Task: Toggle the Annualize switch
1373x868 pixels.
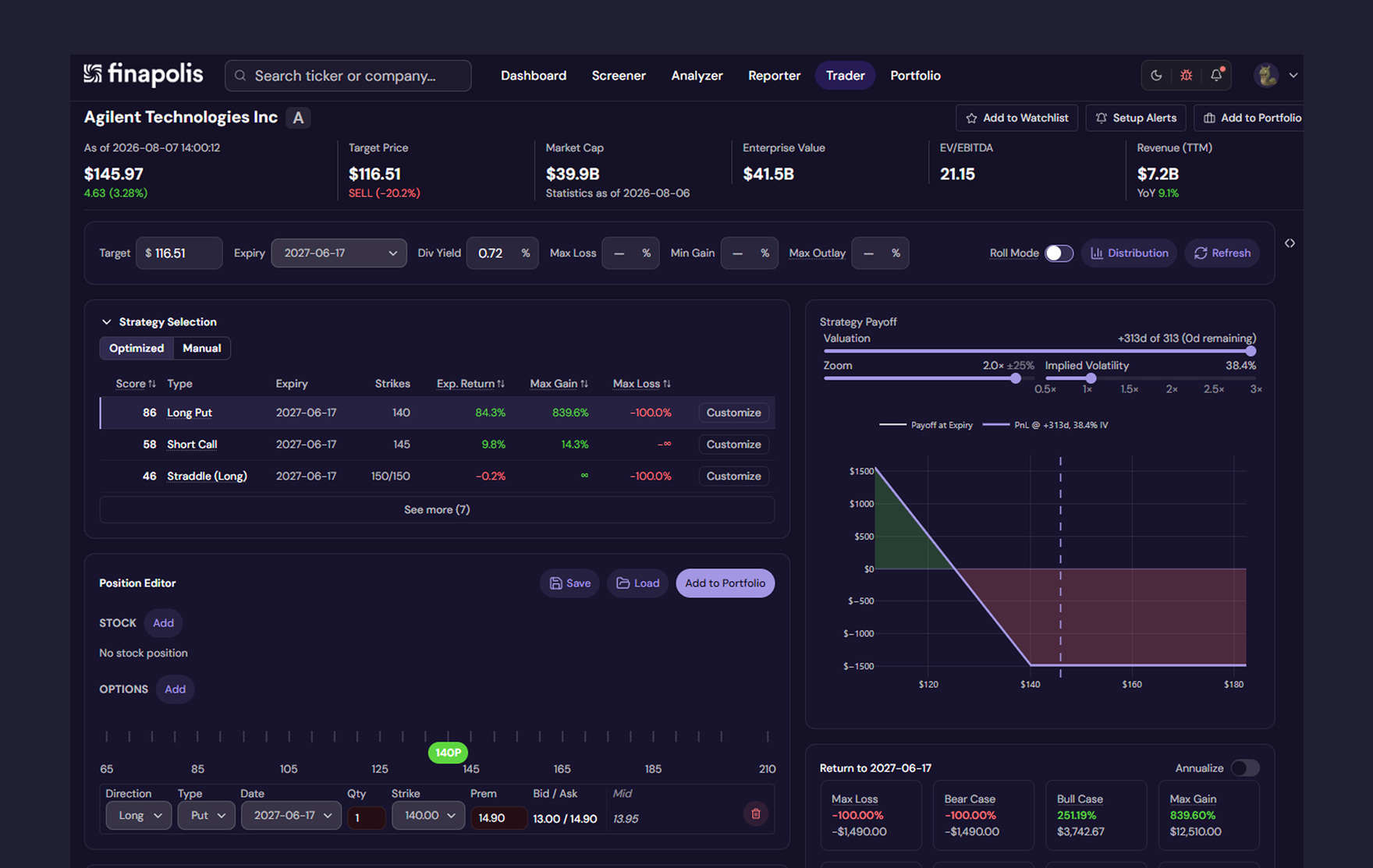Action: [x=1245, y=768]
